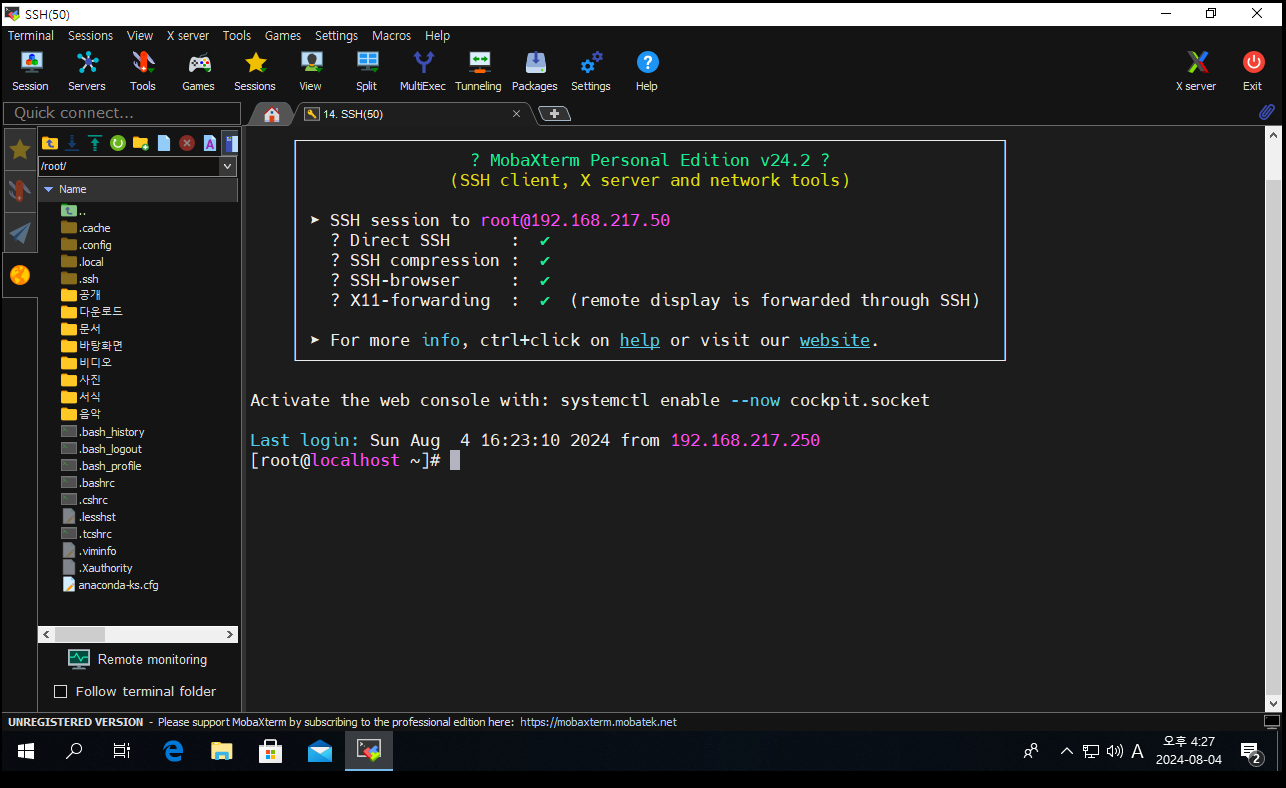Go to parent folder icon in SFTP toolbar
Image resolution: width=1286 pixels, height=788 pixels.
(49, 143)
